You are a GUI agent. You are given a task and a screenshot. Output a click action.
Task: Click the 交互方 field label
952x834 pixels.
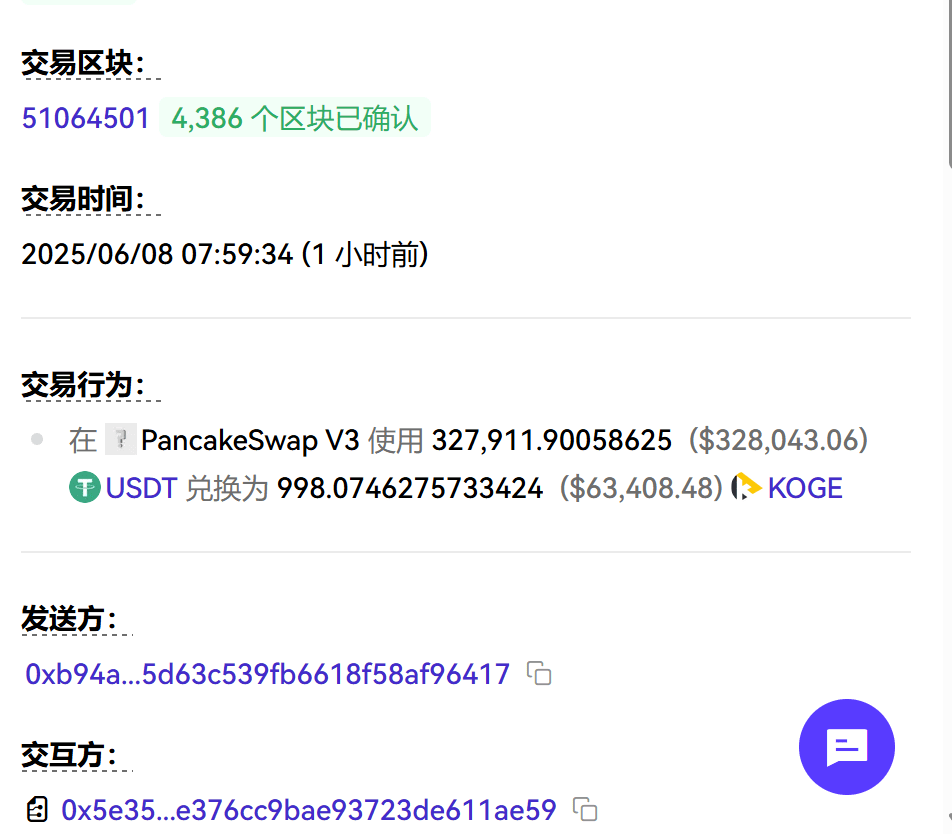(x=69, y=755)
